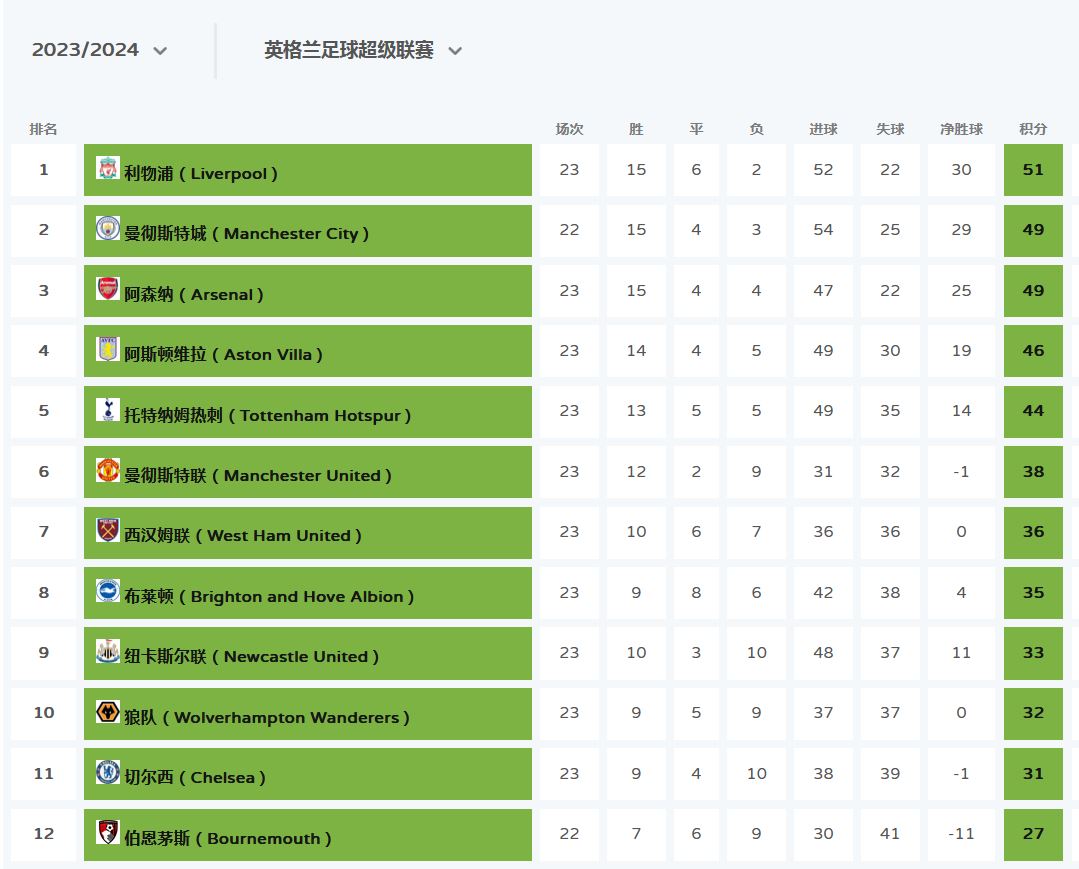Click the West Ham United badge

108,531
